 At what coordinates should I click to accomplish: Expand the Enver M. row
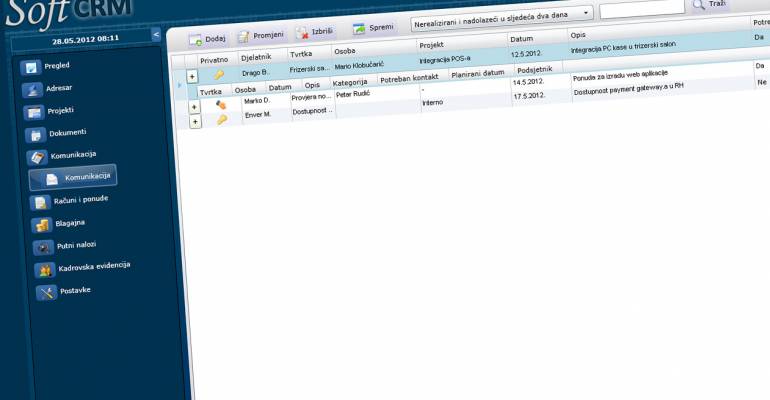coord(195,121)
